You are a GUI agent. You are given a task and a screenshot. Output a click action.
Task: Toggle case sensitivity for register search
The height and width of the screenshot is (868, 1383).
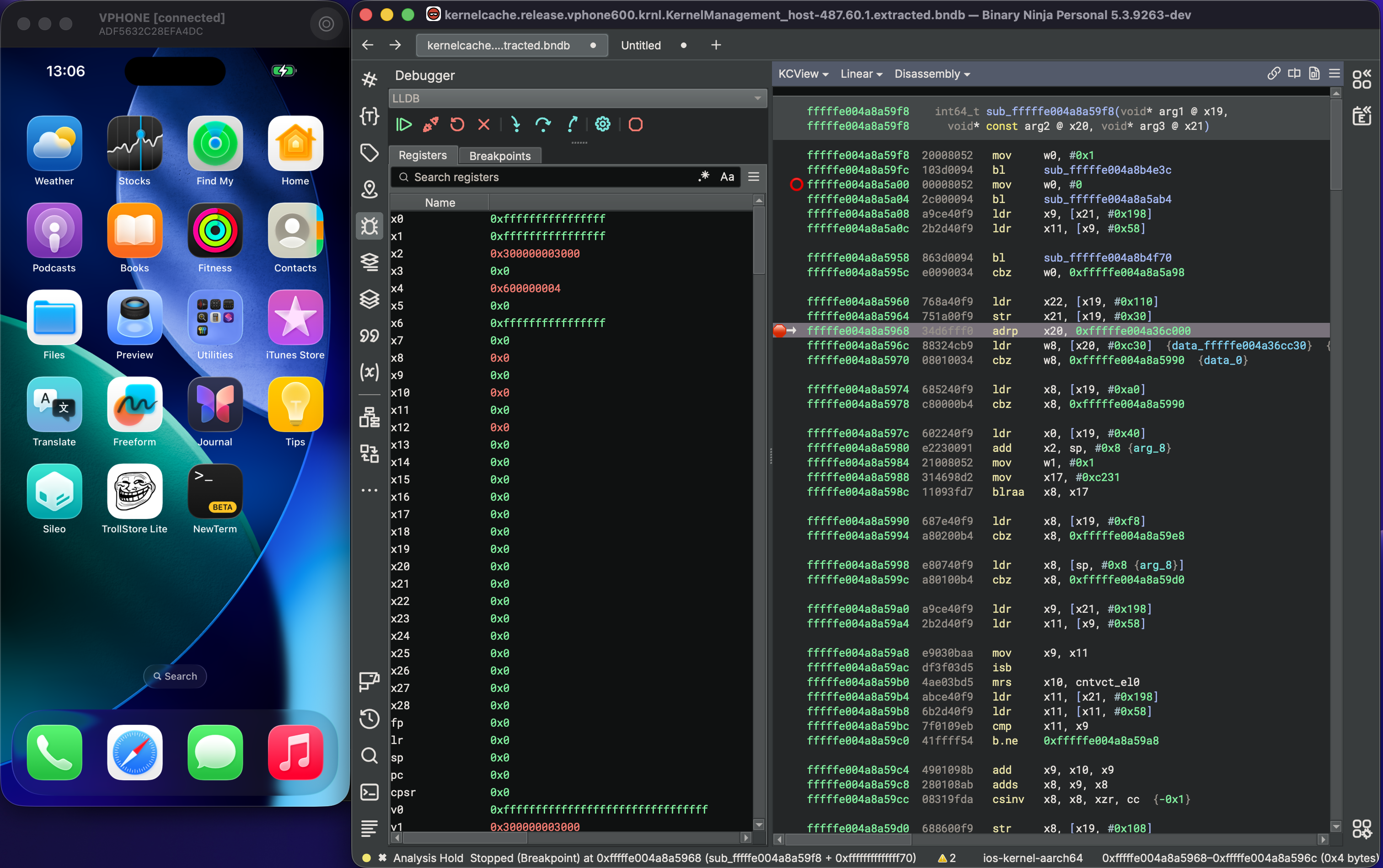tap(726, 177)
